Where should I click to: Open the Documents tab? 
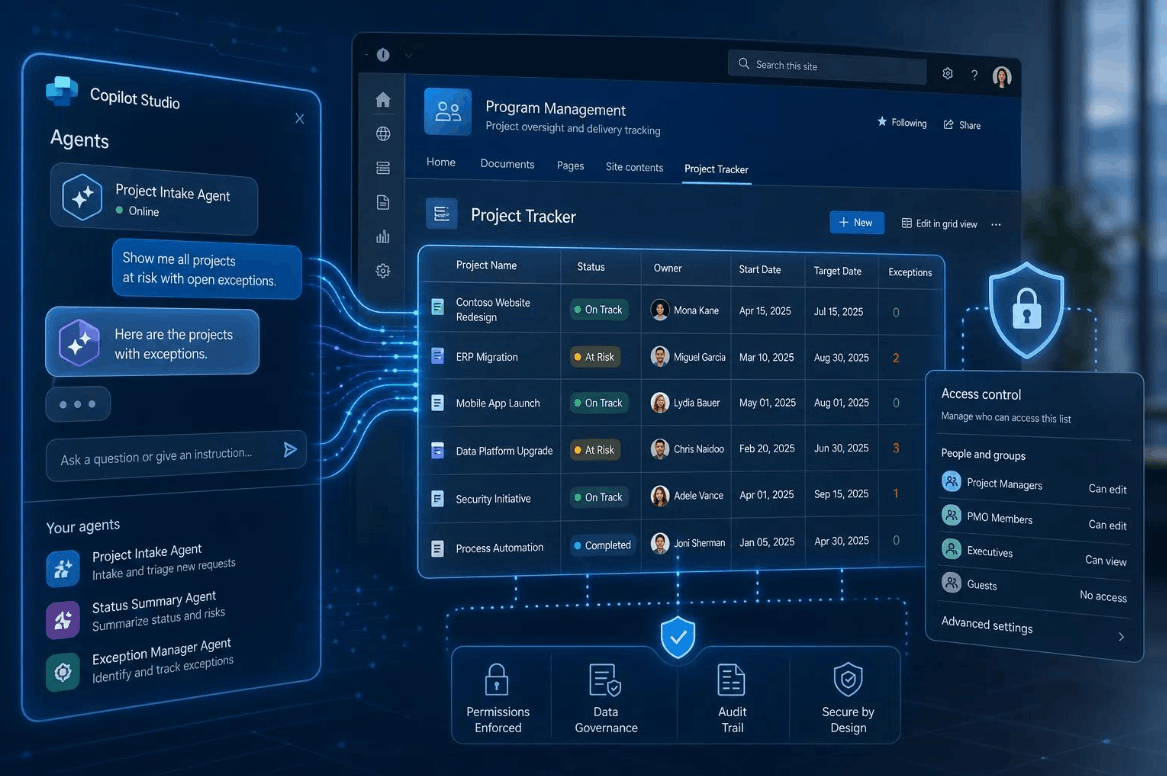coord(507,164)
